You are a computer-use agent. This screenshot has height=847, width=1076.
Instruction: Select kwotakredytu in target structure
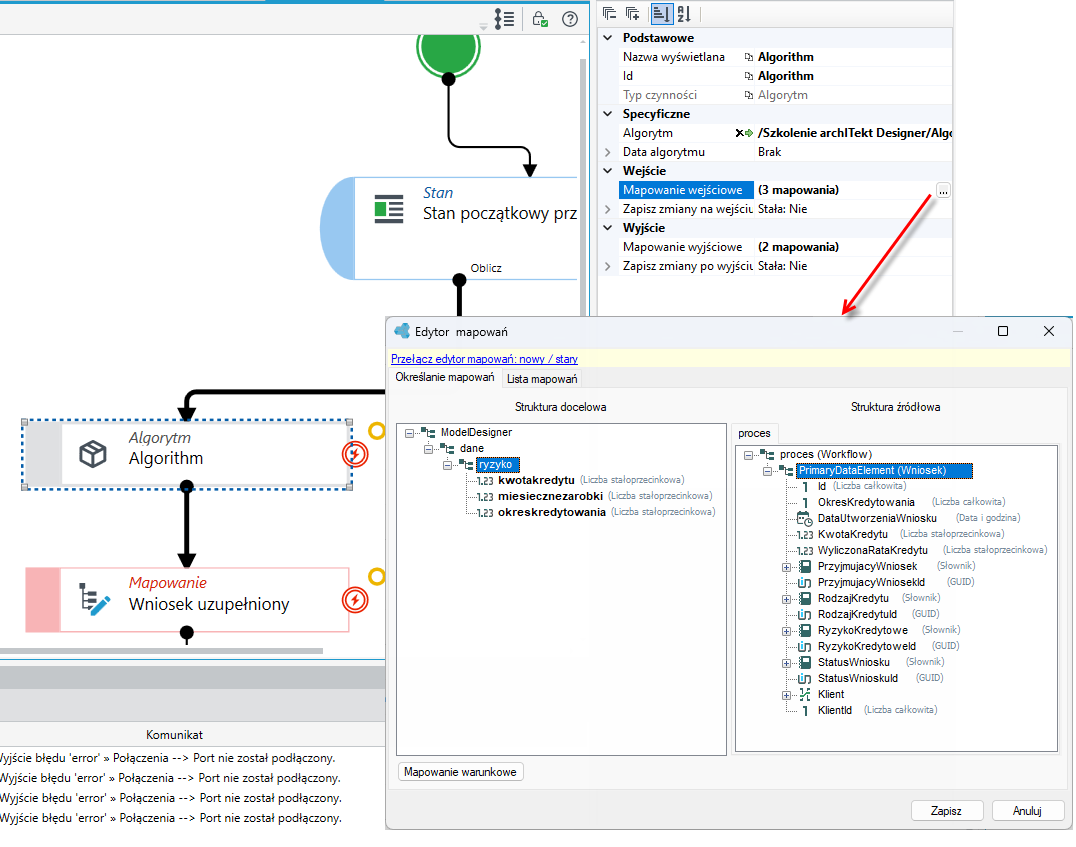[x=536, y=480]
